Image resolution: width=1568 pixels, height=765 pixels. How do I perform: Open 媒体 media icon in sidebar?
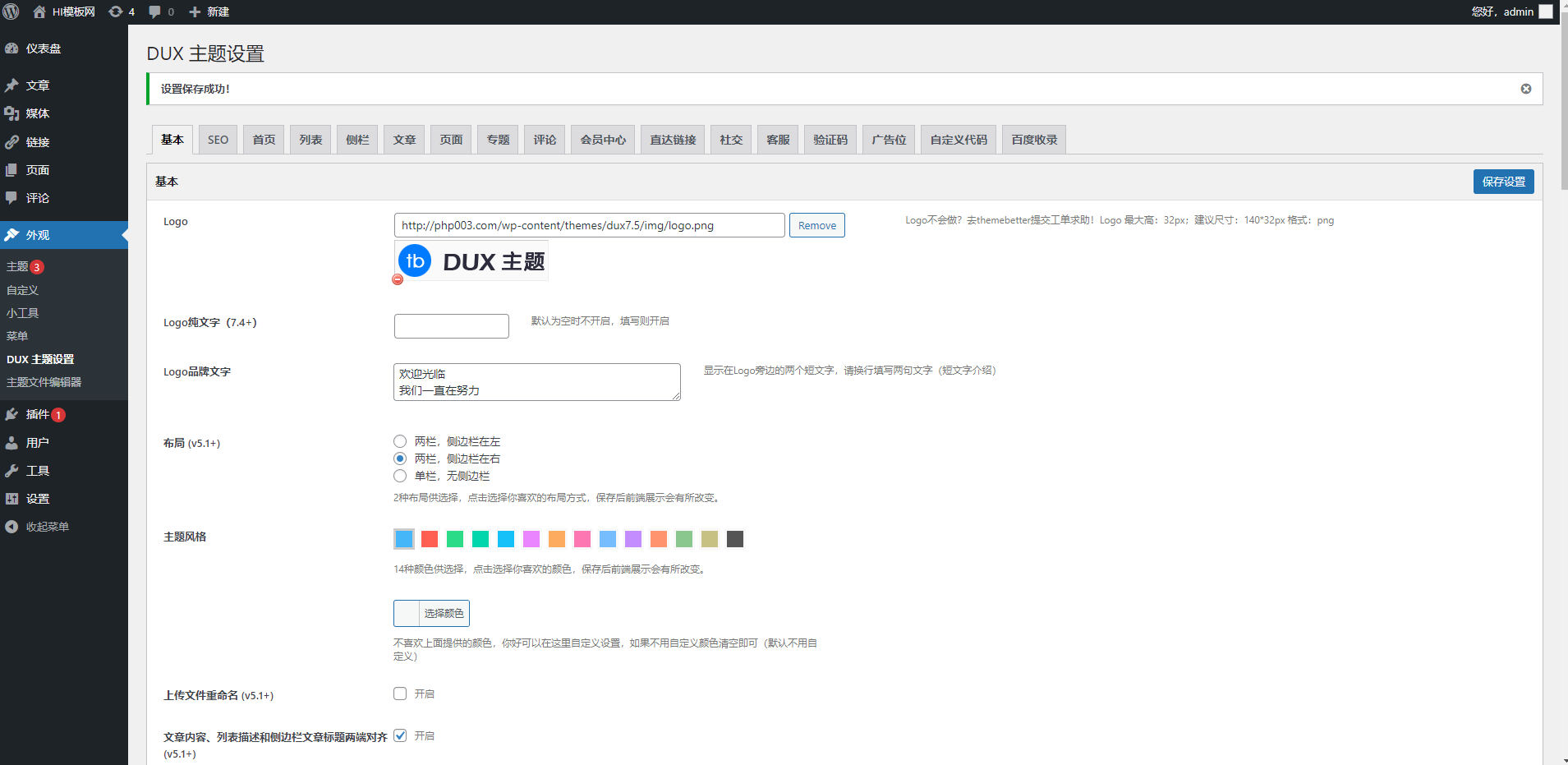[x=11, y=113]
